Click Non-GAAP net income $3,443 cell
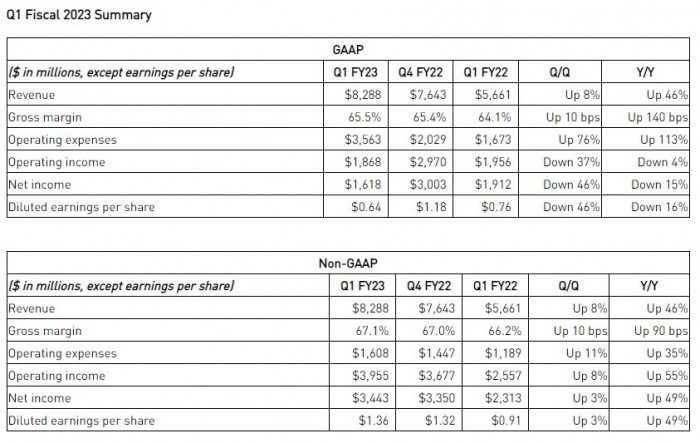The width and height of the screenshot is (700, 443). [361, 399]
